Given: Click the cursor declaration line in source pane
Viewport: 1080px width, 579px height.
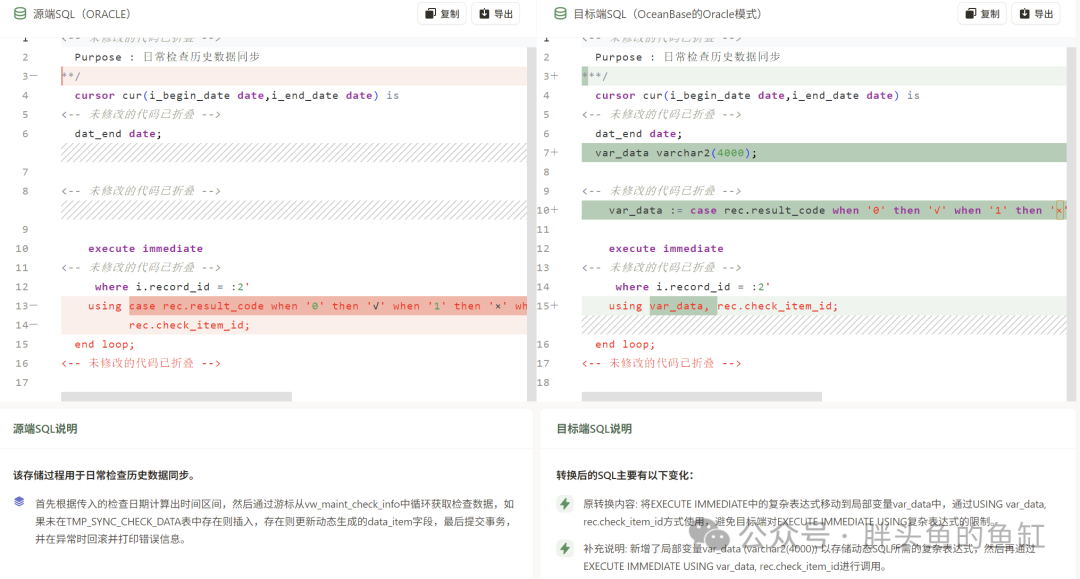Looking at the screenshot, I should coord(237,96).
